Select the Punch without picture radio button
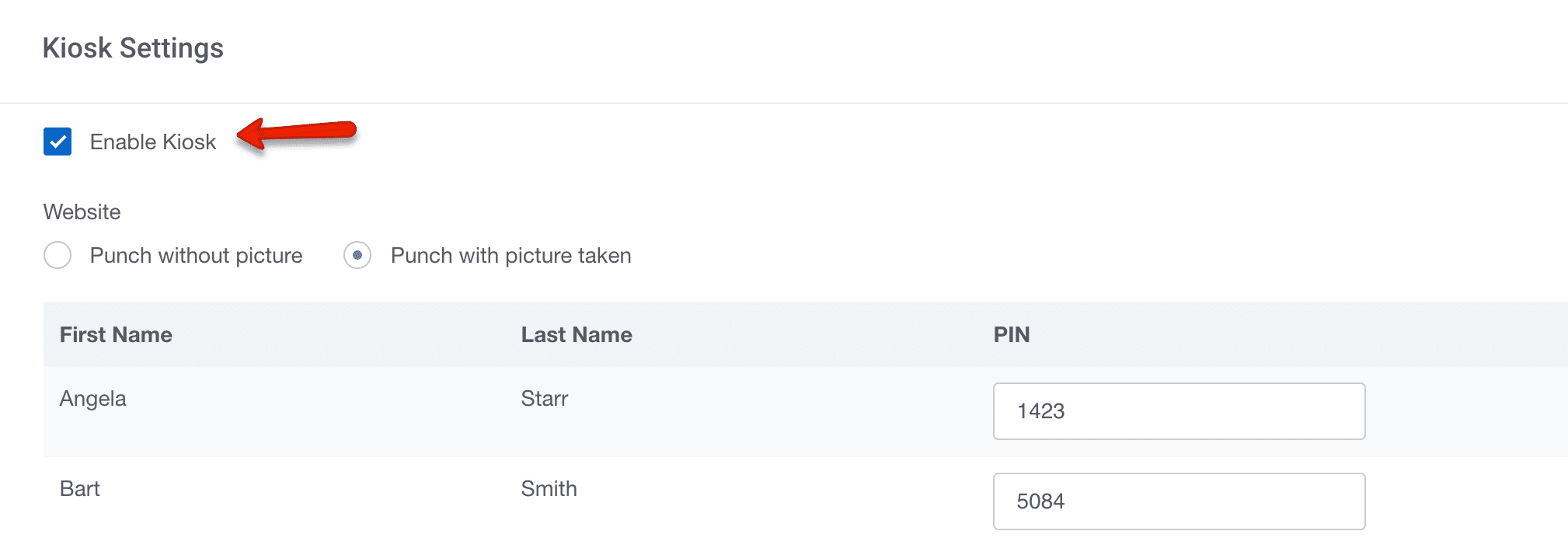 (57, 255)
